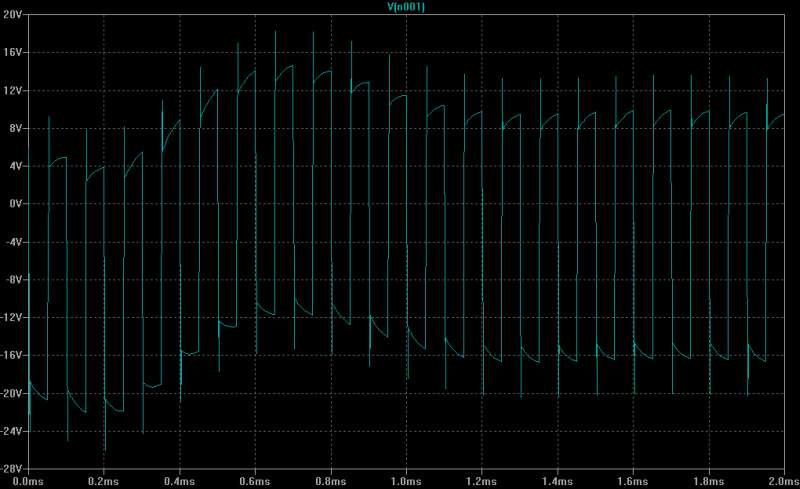Click the -12V vertical axis label
Viewport: 800px width, 489px height.
(12, 317)
